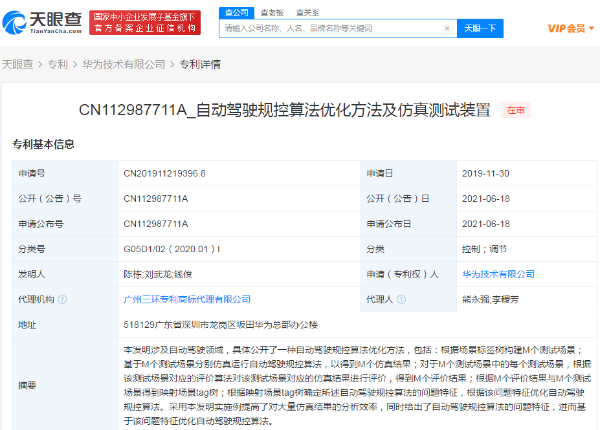600x430 pixels.
Task: Click the red 国家中小企业发展子基金 banner
Action: 145,23
